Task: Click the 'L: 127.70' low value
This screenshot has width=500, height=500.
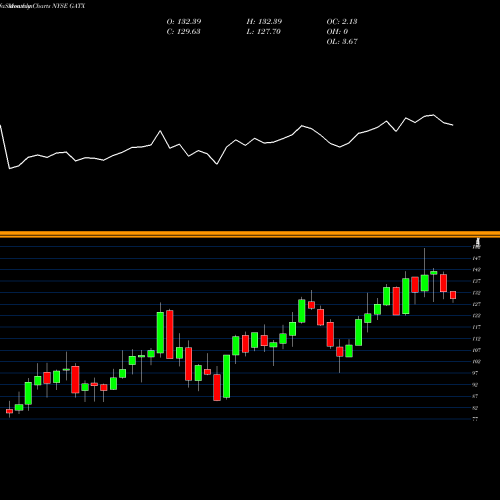Action: (x=263, y=32)
